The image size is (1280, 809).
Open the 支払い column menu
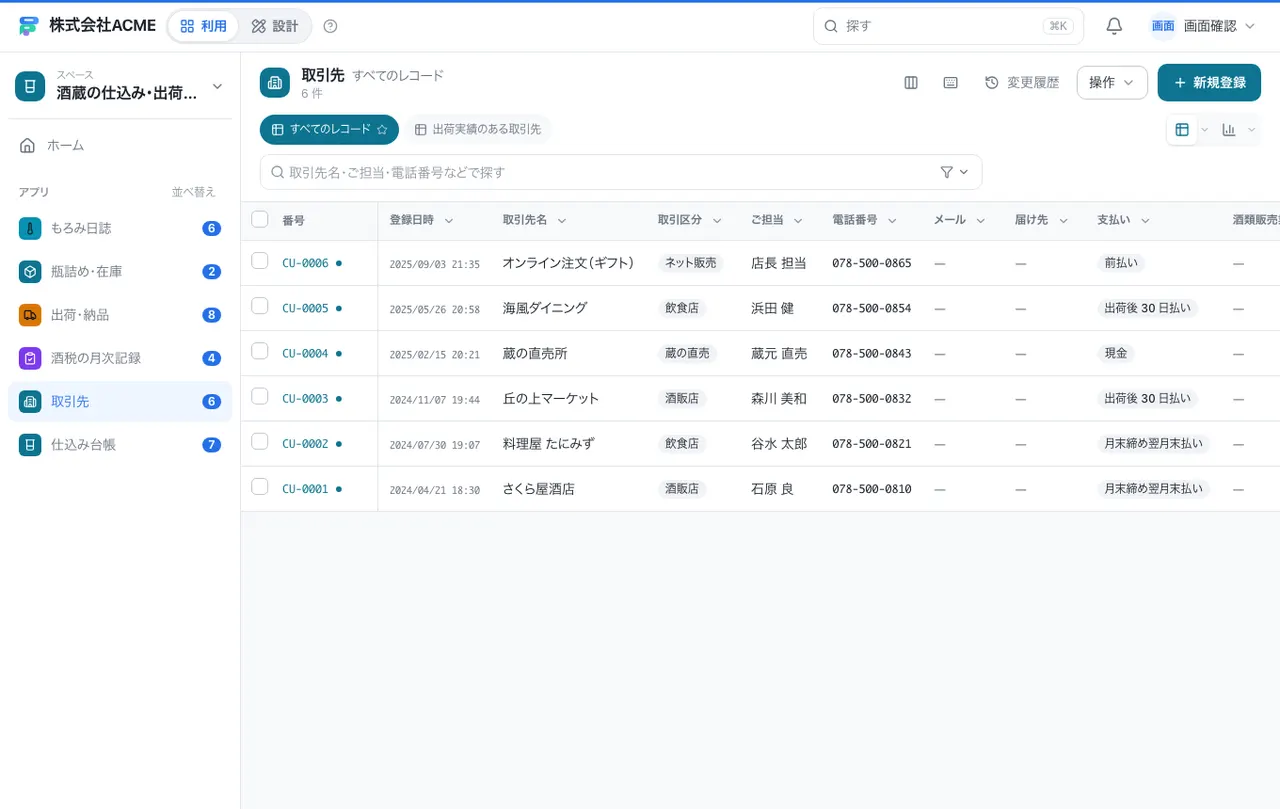(1145, 221)
